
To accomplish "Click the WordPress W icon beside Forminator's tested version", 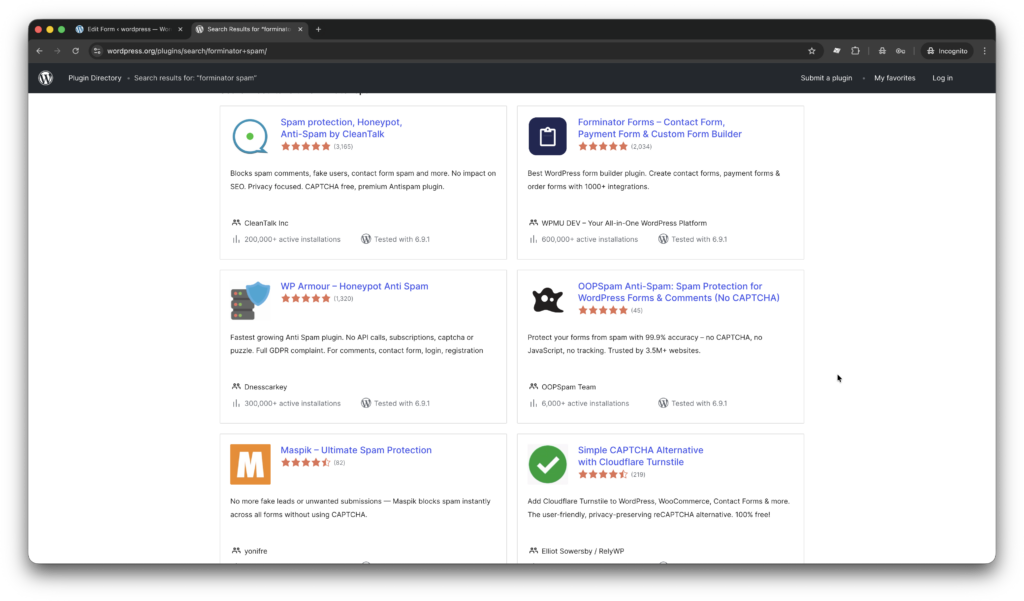I will 662,239.
